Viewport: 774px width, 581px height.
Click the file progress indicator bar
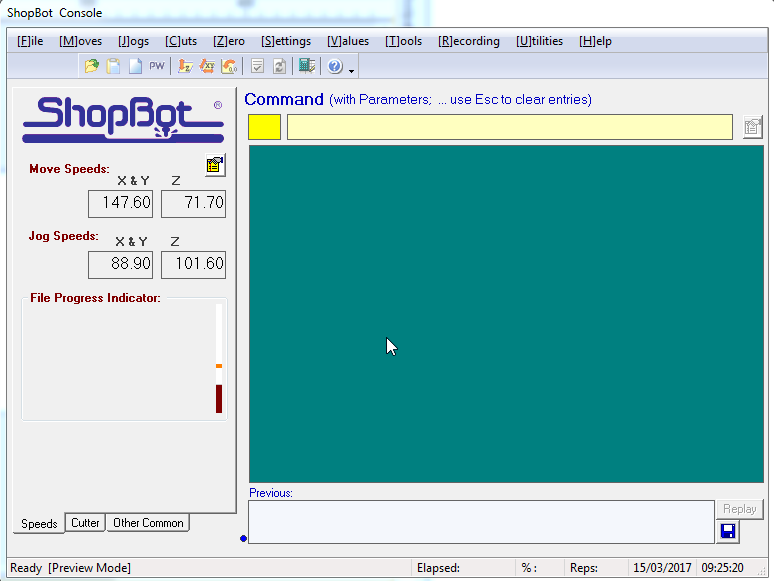coord(219,358)
